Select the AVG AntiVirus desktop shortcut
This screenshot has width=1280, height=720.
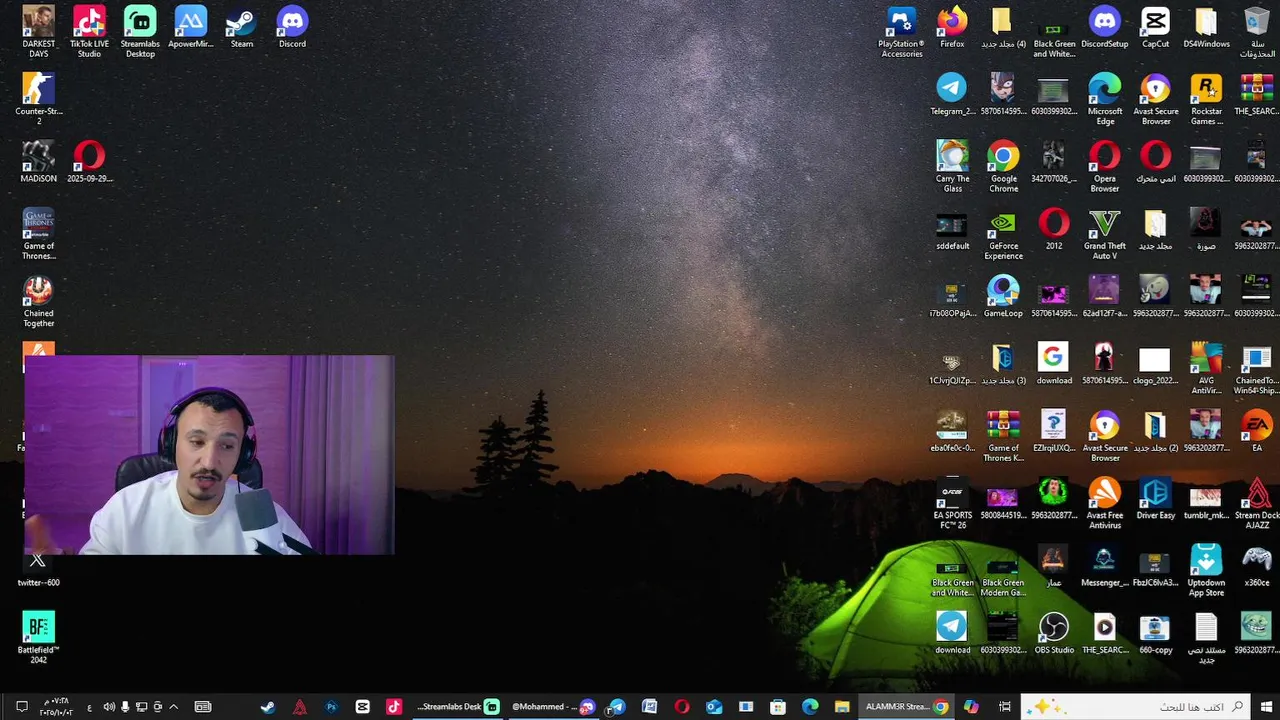(1206, 368)
